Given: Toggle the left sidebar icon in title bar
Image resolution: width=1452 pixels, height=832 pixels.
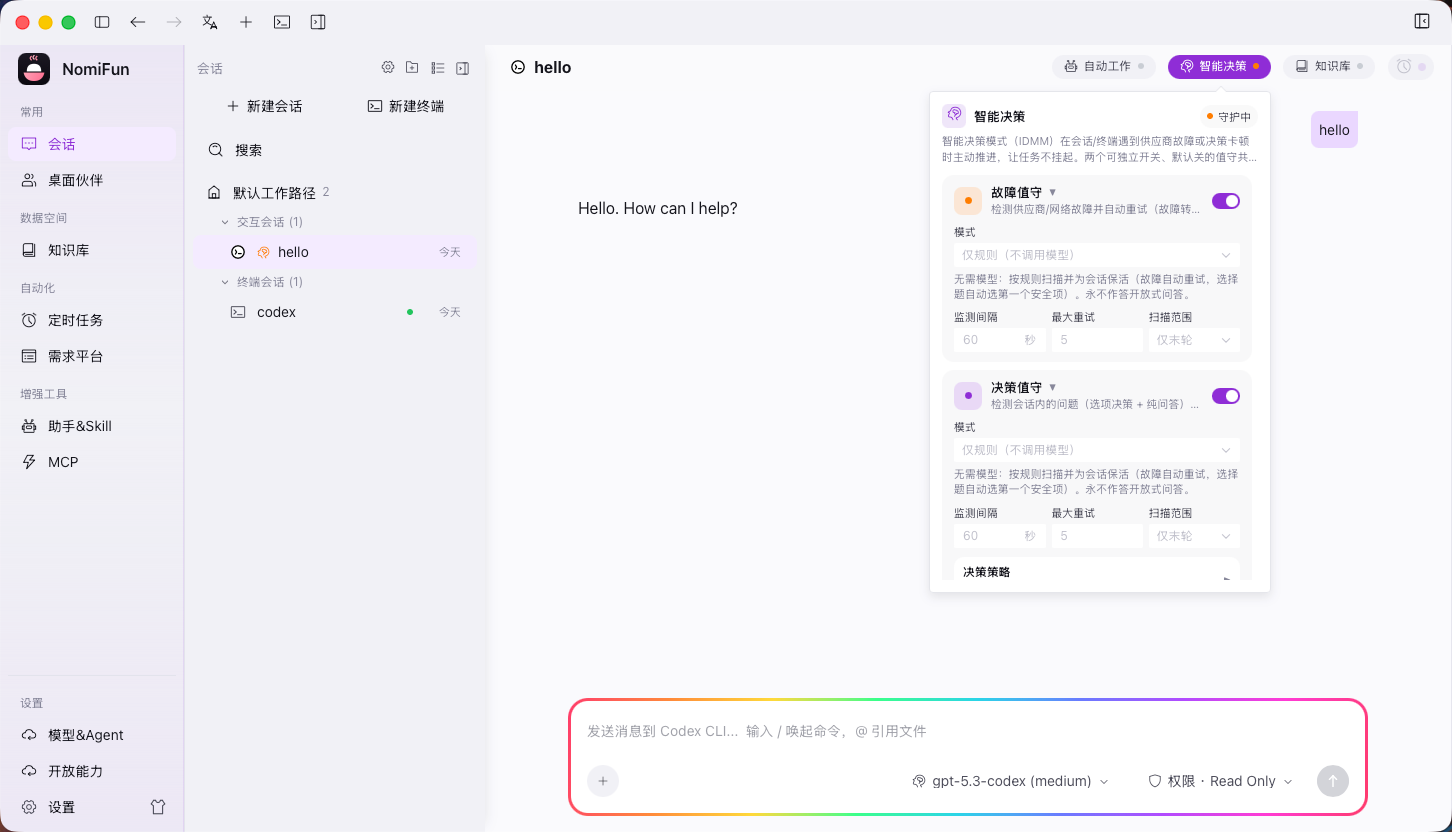Looking at the screenshot, I should click(102, 22).
